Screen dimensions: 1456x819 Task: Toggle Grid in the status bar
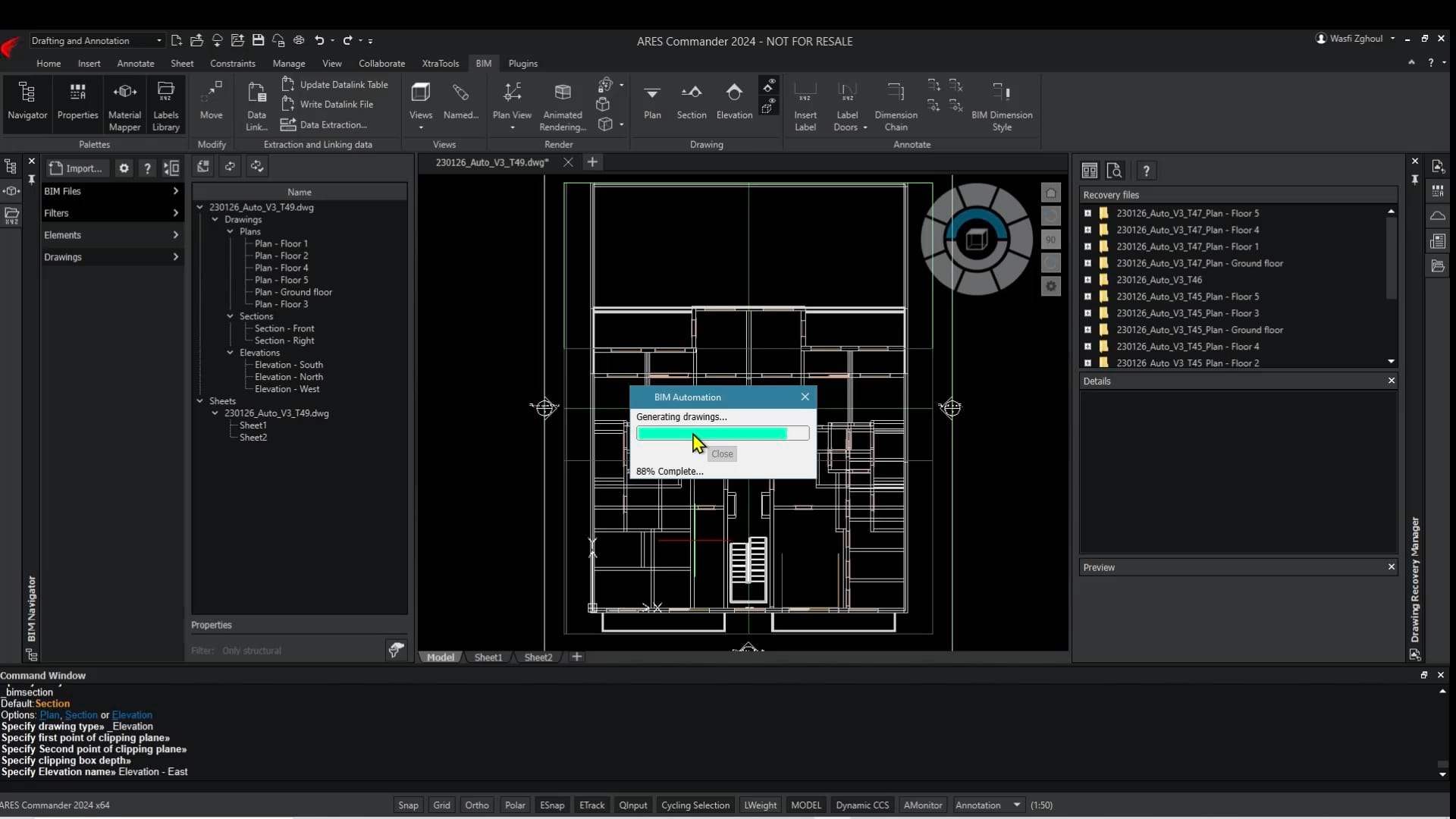click(x=441, y=805)
